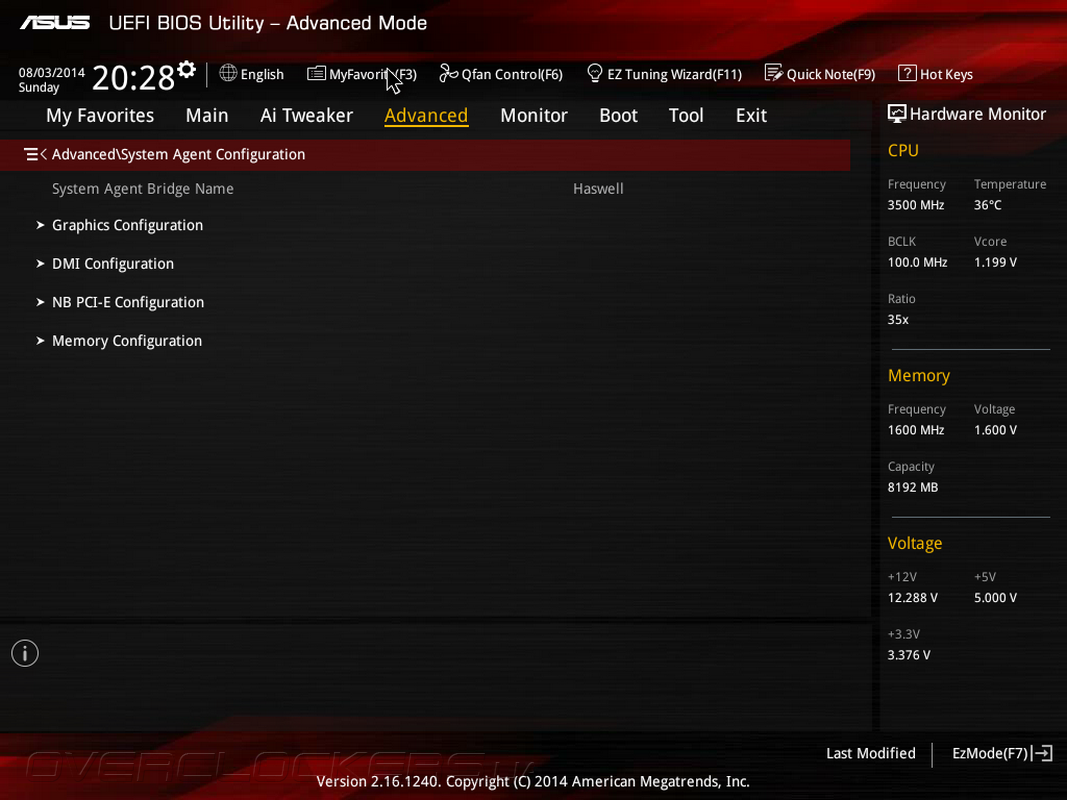Screen dimensions: 1067x800
Task: Change language via English label
Action: coord(262,74)
